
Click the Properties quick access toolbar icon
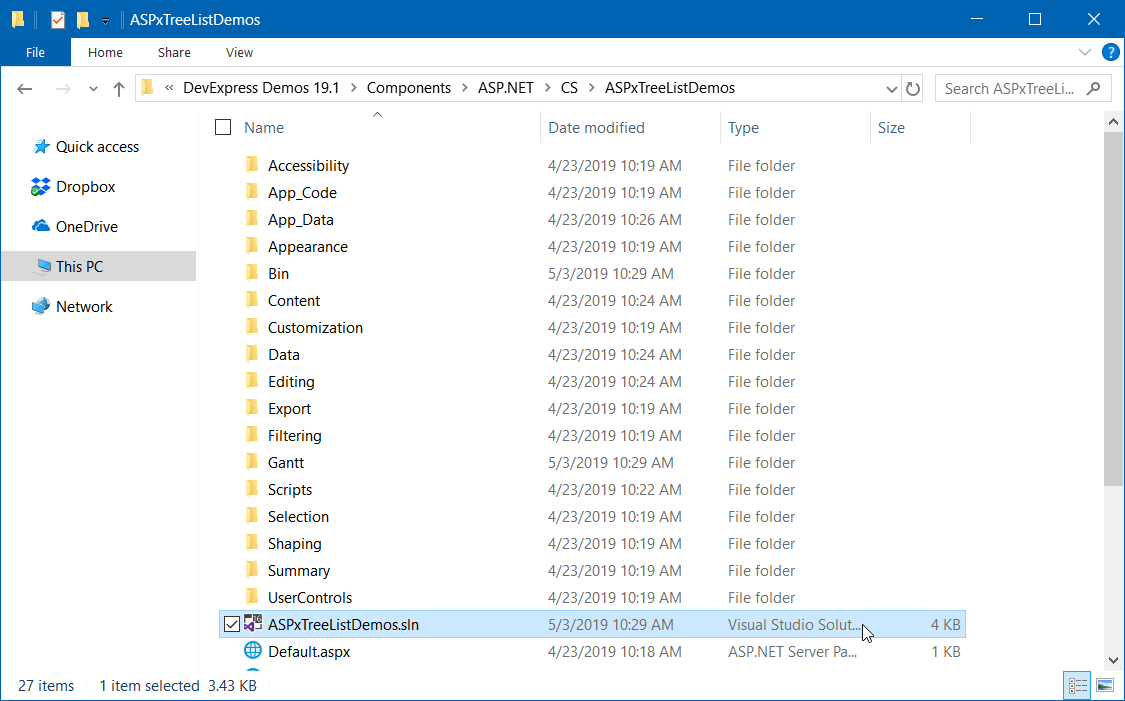pyautogui.click(x=57, y=19)
